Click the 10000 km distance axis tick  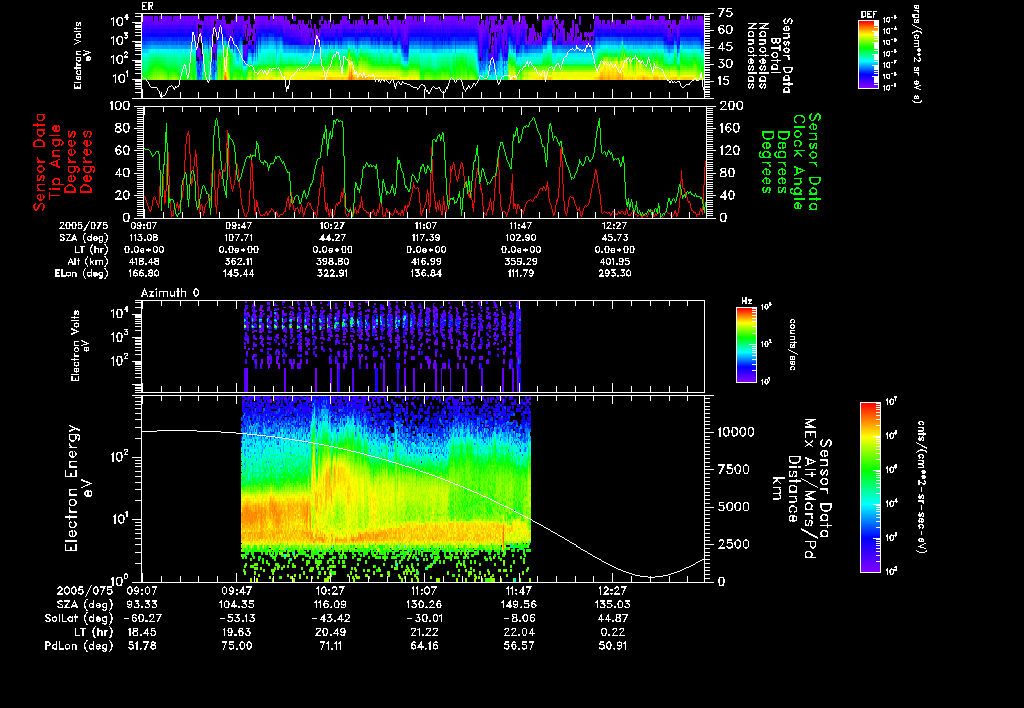click(x=736, y=432)
